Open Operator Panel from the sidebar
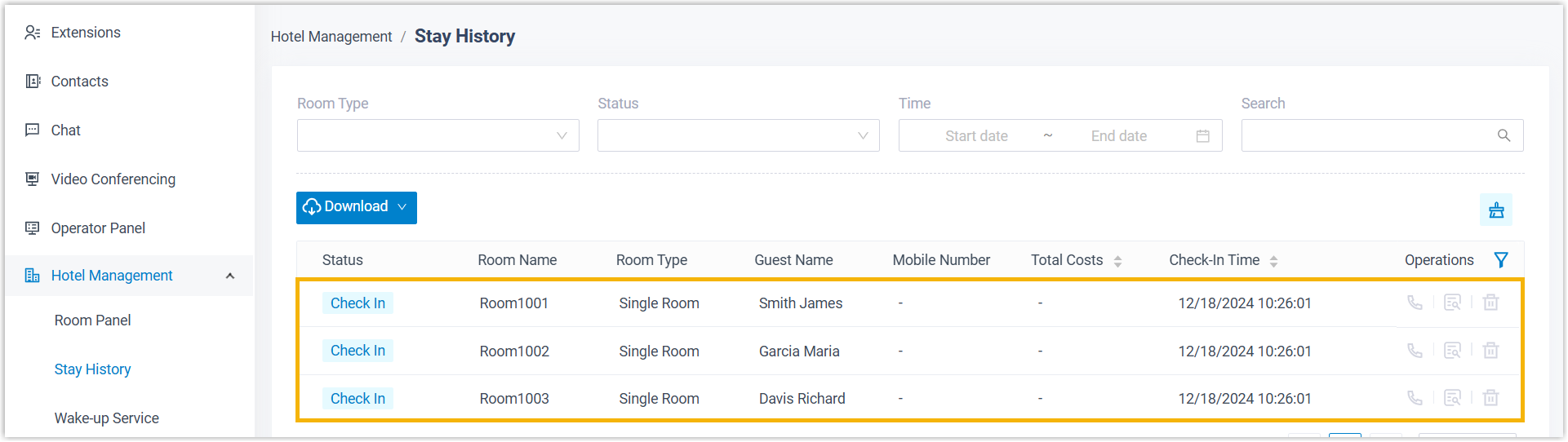Screen dimensions: 1568x442 click(x=98, y=228)
